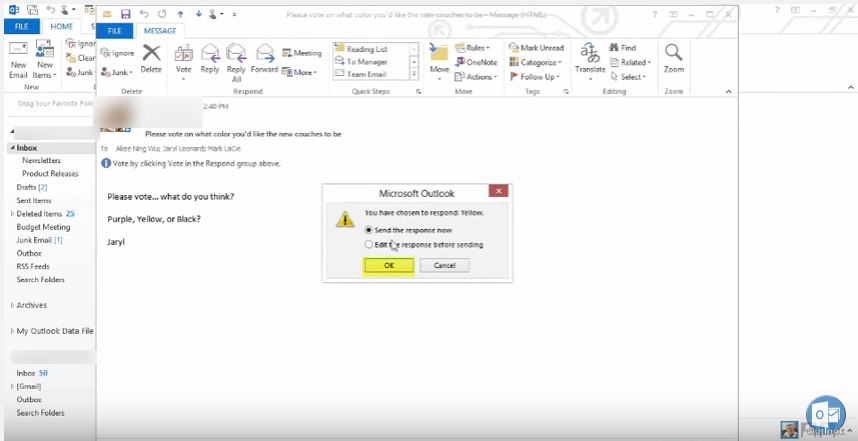Go to next item with down arrow
Viewport: 858px width, 441px height.
tap(199, 14)
